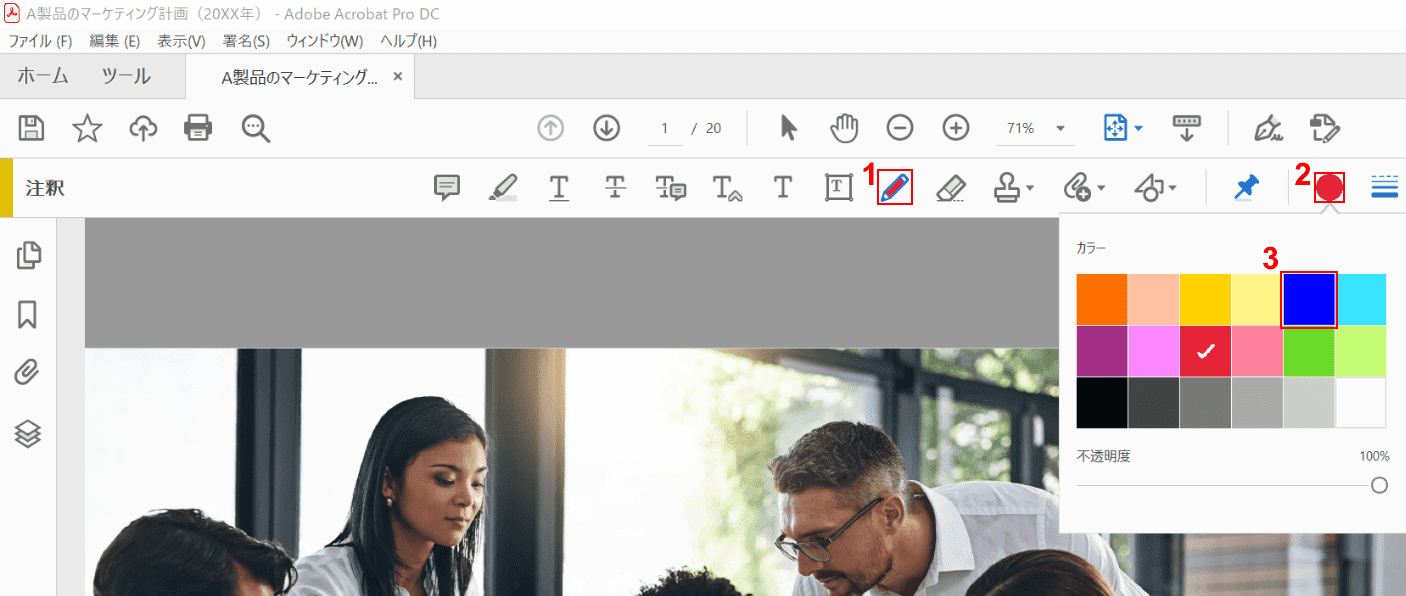This screenshot has width=1406, height=596.
Task: Pick the orange color swatch
Action: 1102,299
